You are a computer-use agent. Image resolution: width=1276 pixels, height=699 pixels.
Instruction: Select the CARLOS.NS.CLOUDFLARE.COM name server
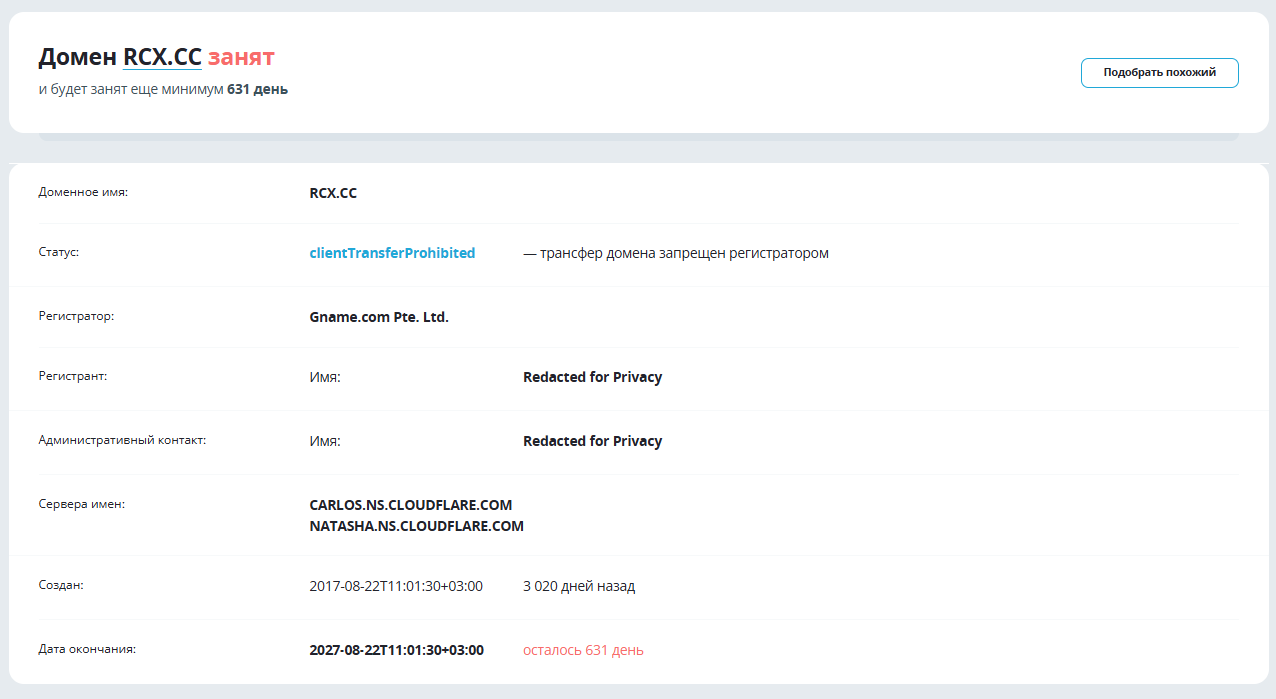click(x=411, y=505)
